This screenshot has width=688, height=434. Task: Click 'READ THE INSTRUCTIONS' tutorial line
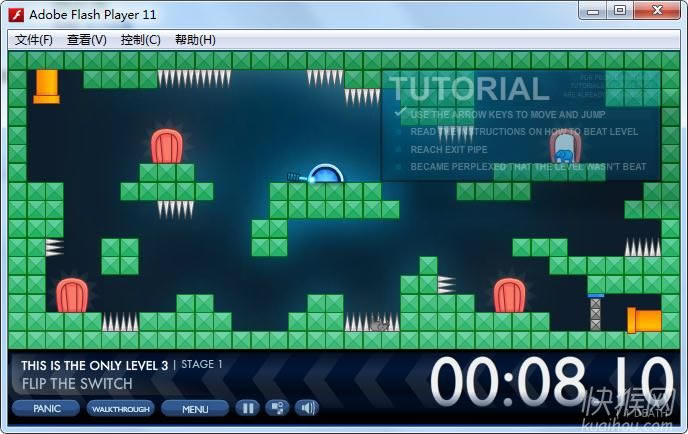coord(524,132)
